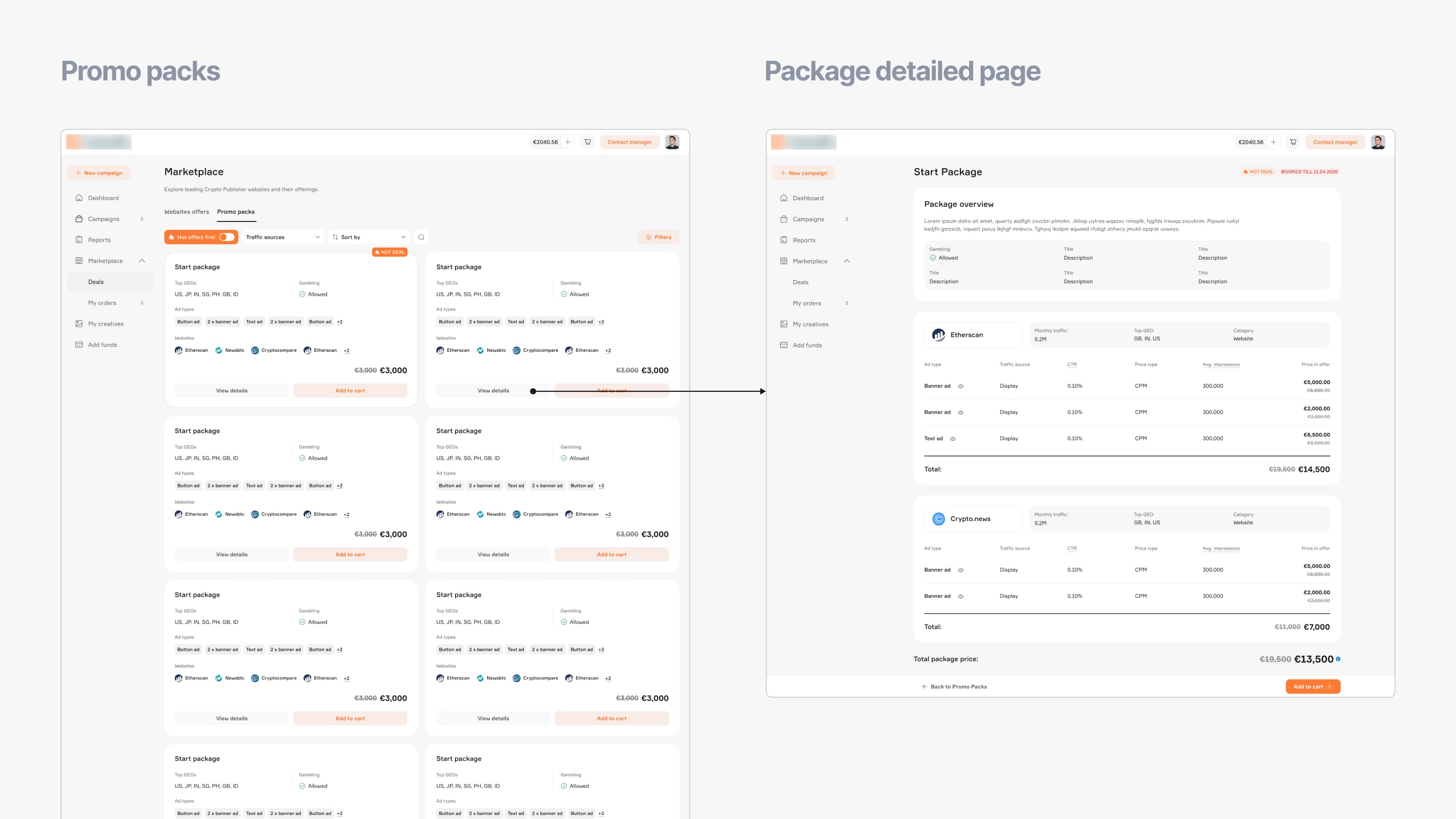
Task: Open Reports in the detail page sidebar
Action: pos(804,240)
